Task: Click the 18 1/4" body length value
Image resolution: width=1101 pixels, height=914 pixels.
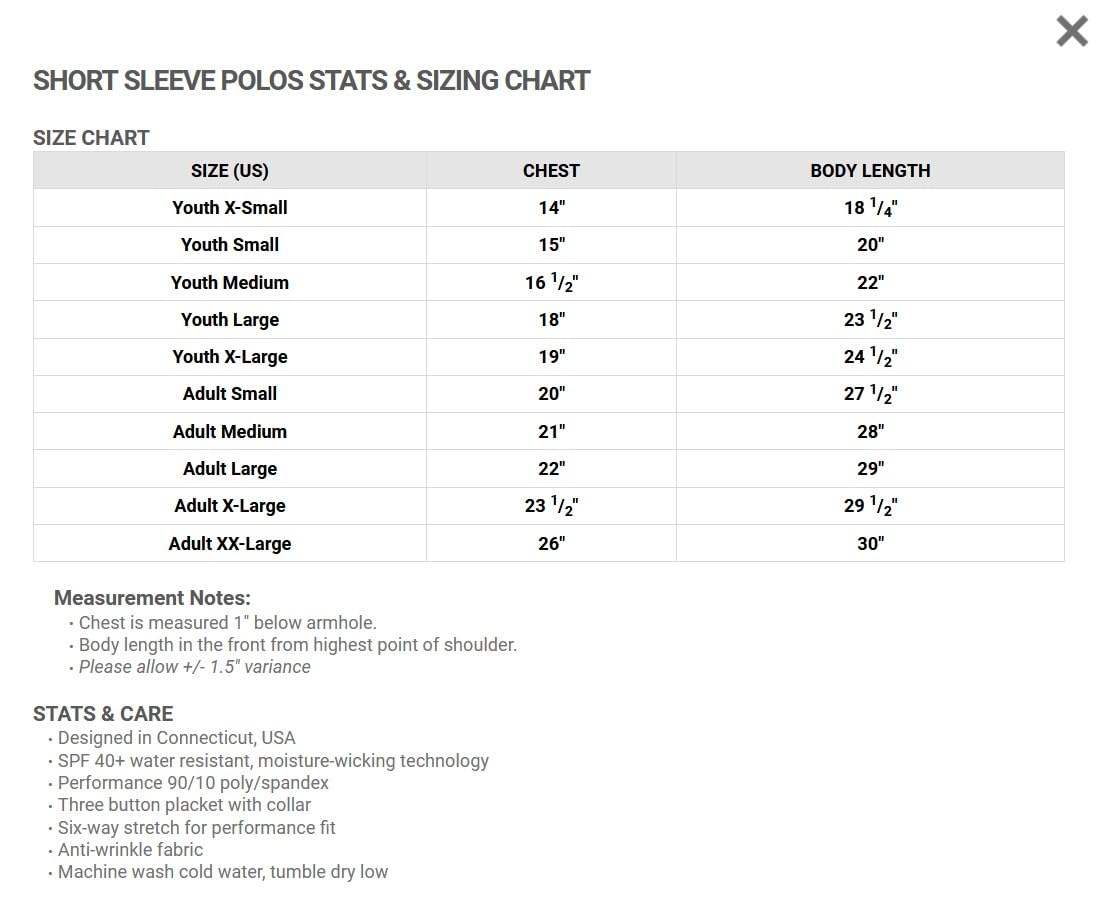Action: [x=870, y=208]
